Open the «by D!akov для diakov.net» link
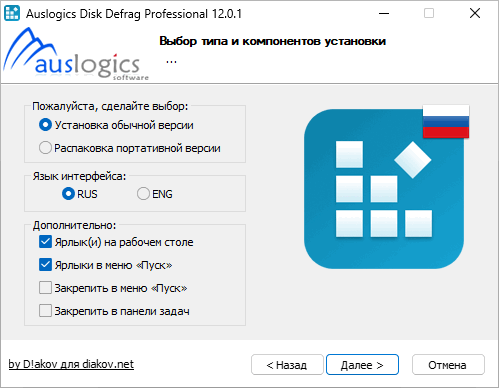Image resolution: width=499 pixels, height=388 pixels. (x=71, y=364)
